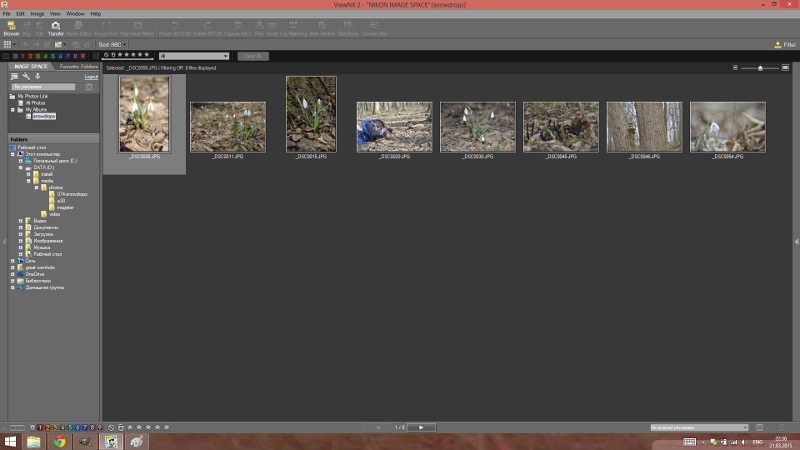The image size is (800, 450).
Task: Start the Slideshow
Action: tap(348, 29)
